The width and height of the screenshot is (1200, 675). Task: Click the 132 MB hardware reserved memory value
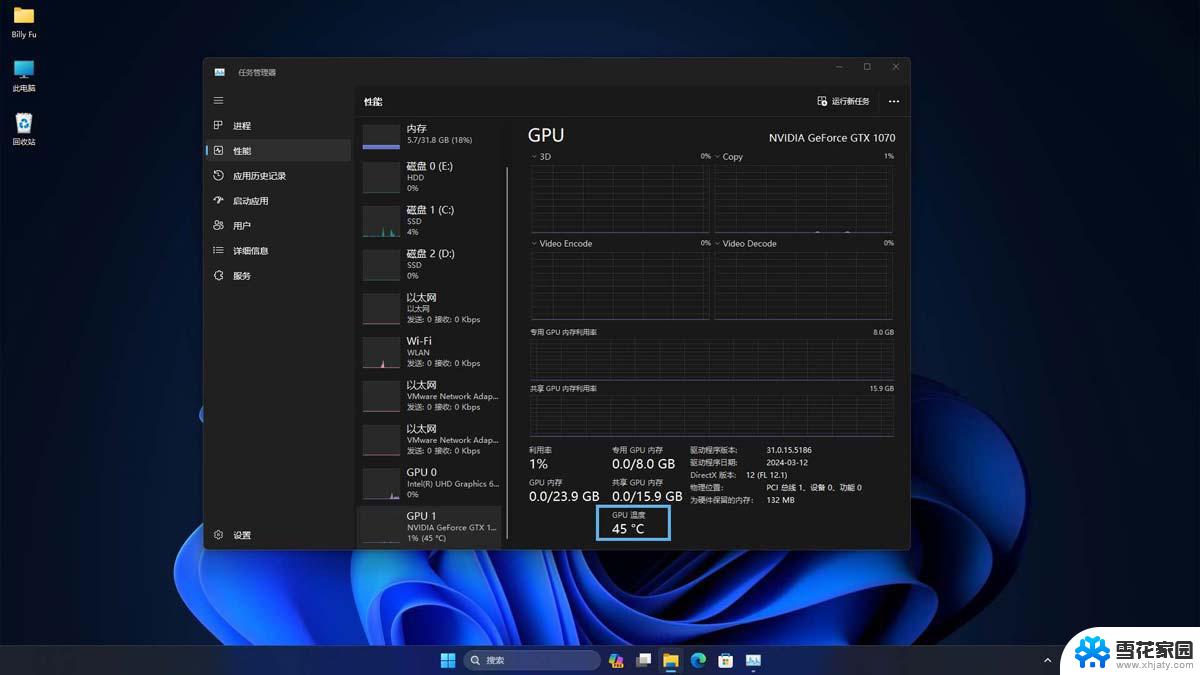780,500
